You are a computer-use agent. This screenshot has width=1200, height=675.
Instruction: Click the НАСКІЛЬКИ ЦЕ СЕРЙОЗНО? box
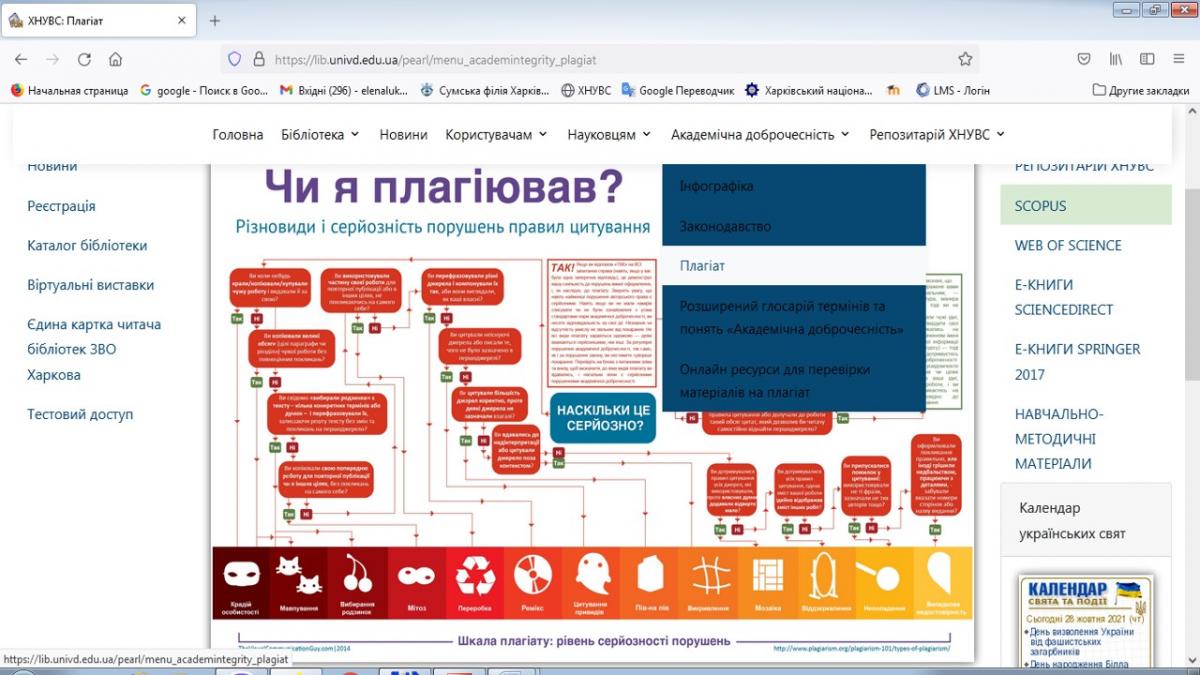[x=603, y=420]
